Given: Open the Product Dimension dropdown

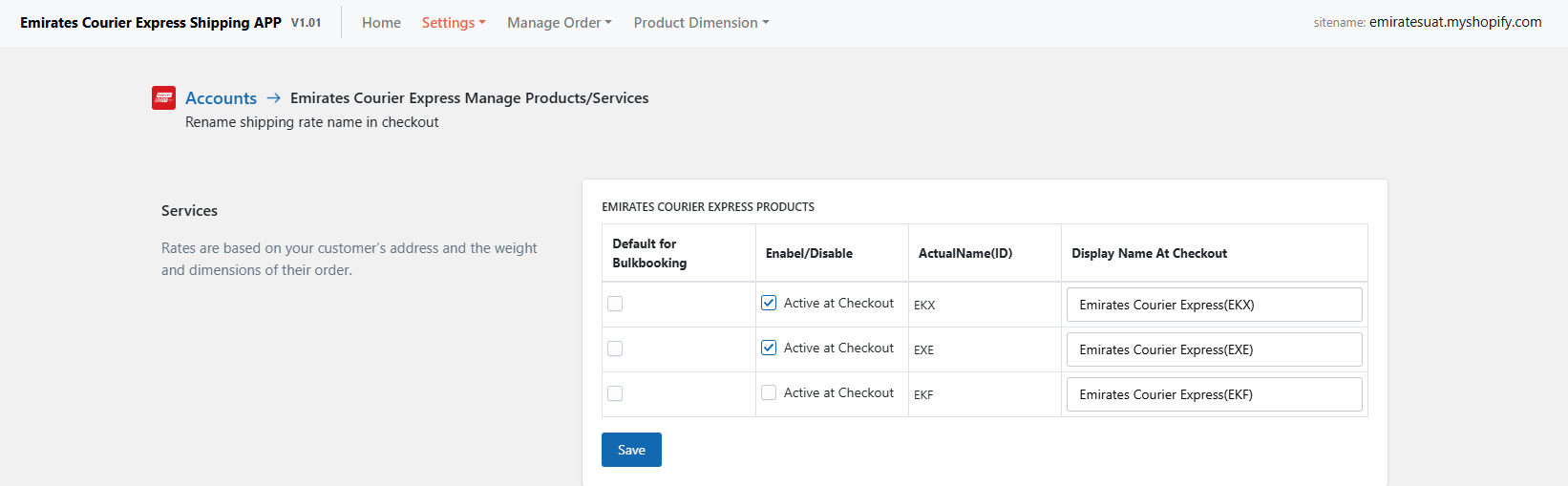Looking at the screenshot, I should click(x=701, y=23).
